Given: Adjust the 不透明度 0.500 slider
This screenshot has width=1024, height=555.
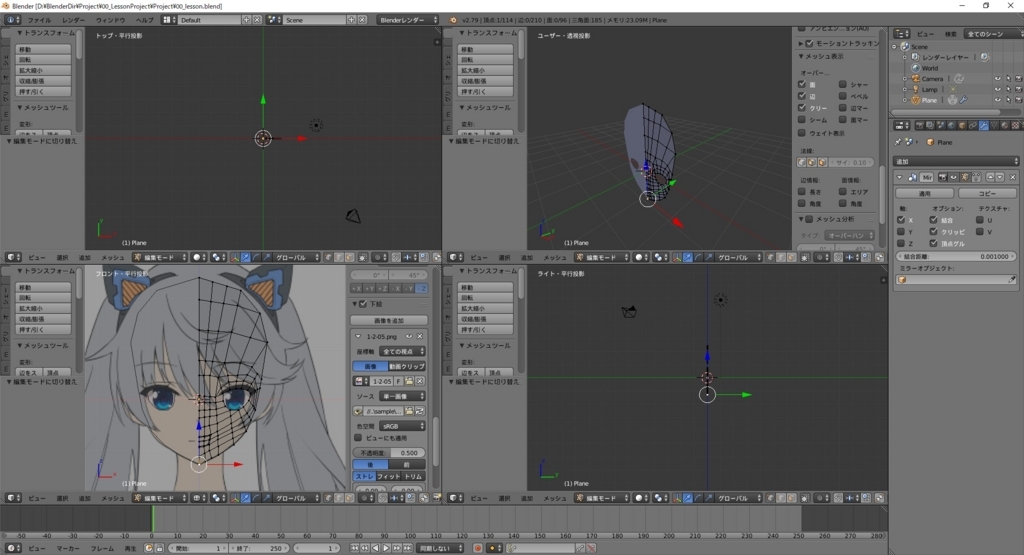Looking at the screenshot, I should (x=389, y=452).
